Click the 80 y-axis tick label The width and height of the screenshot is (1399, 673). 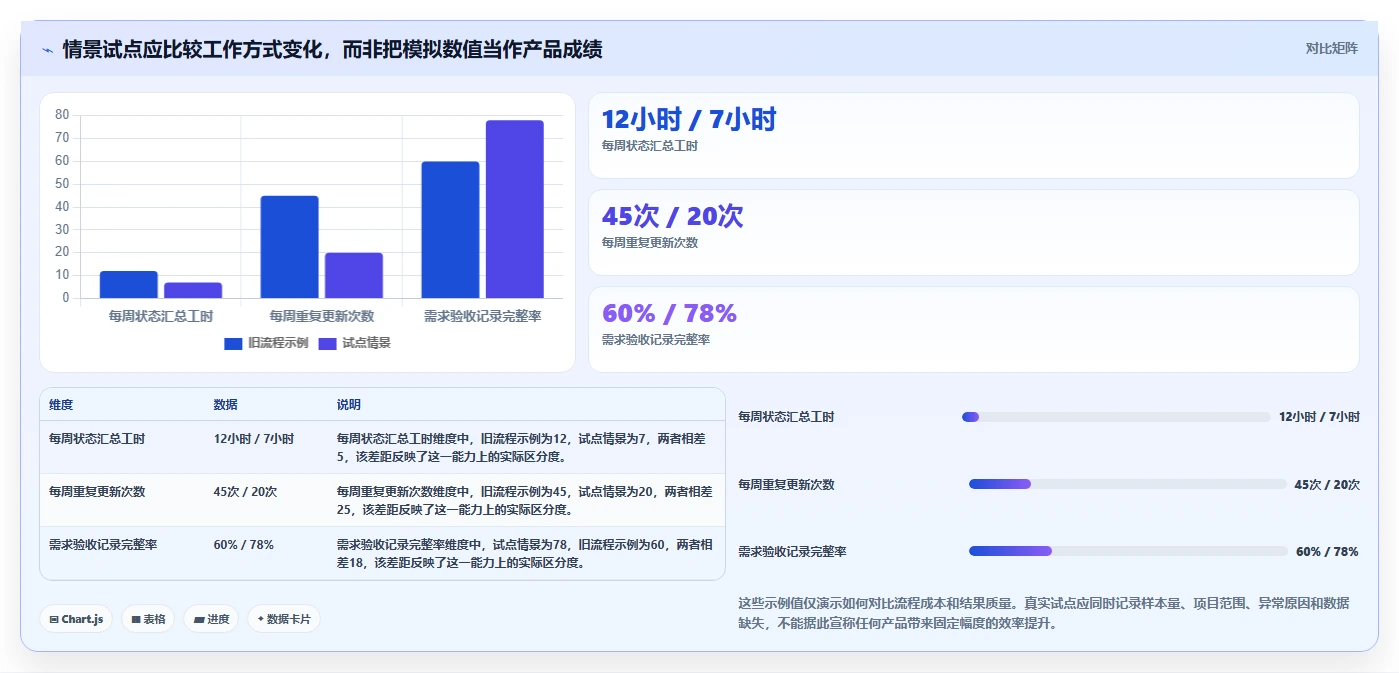pos(62,115)
